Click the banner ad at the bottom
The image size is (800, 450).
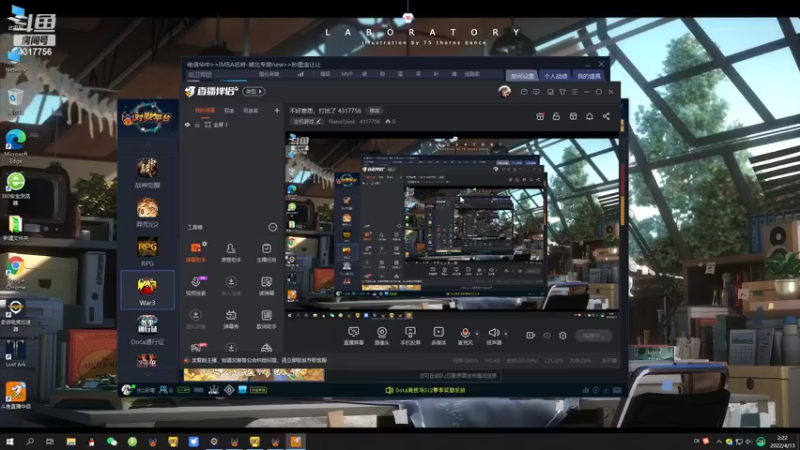[x=254, y=375]
